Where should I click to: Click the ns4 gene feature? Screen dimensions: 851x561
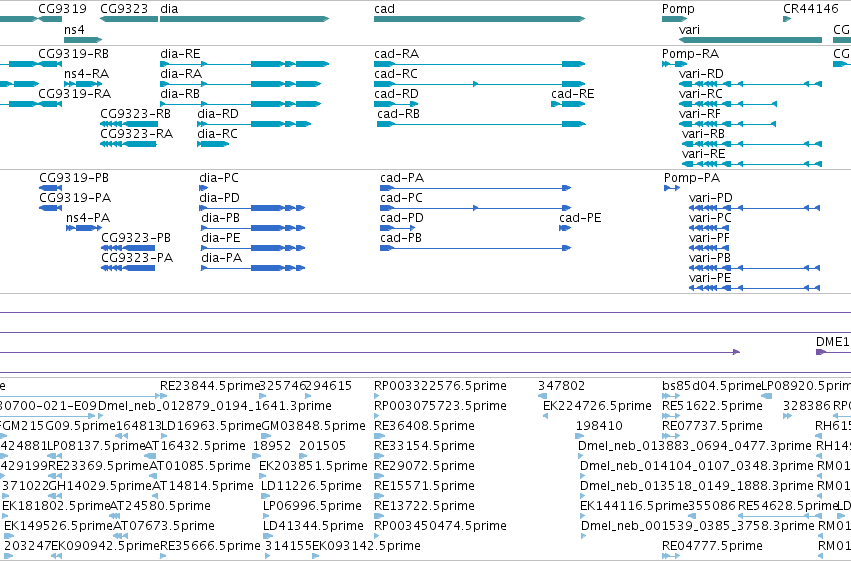83,40
